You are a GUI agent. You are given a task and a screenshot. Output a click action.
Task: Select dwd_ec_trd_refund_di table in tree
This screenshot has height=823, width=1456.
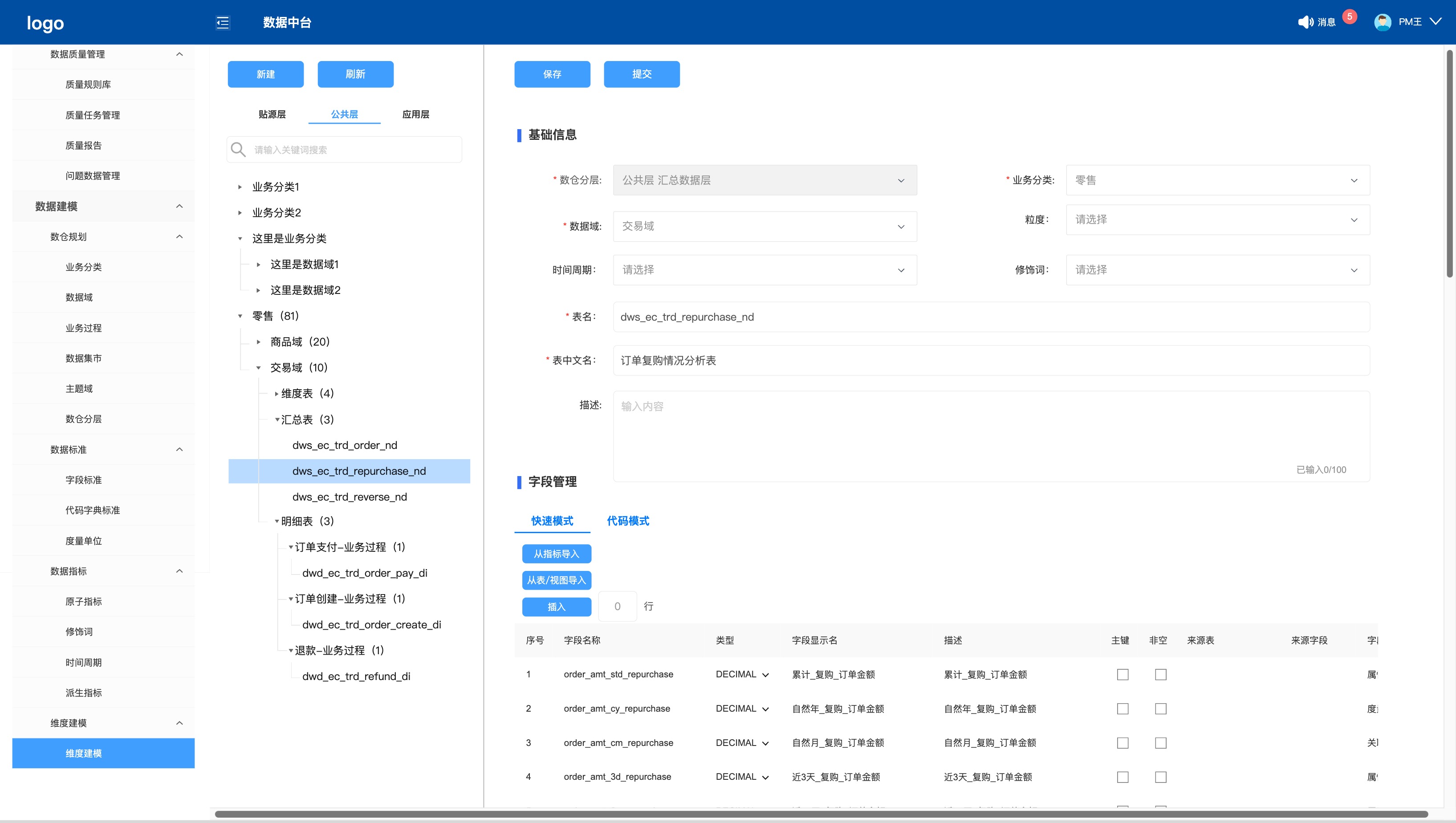(x=356, y=676)
